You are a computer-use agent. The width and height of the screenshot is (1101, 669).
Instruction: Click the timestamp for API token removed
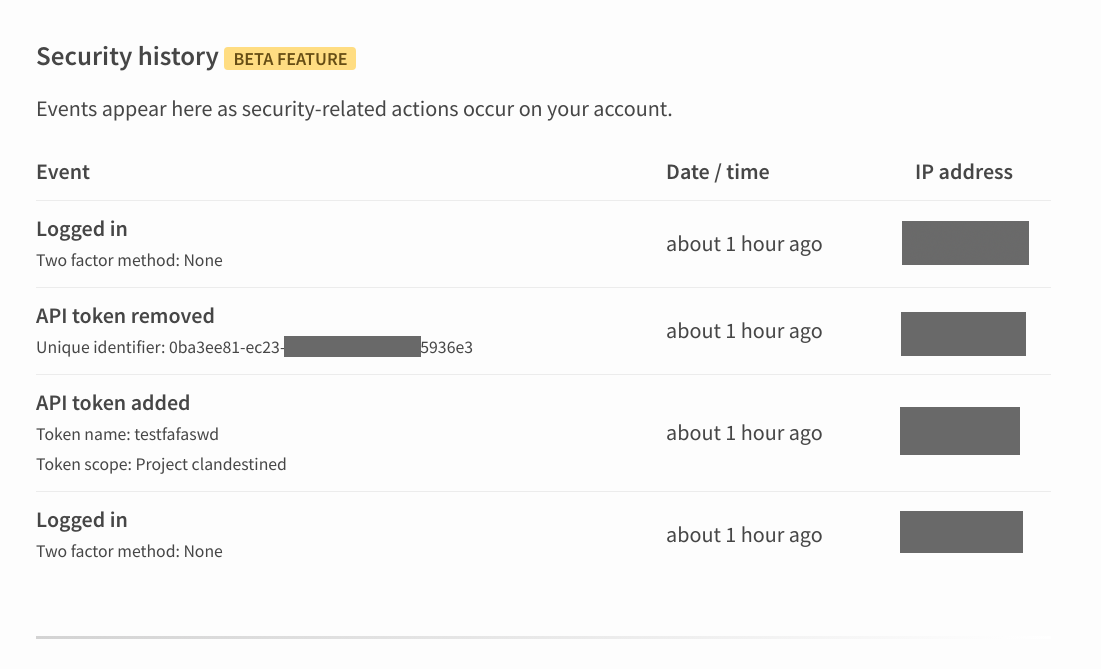tap(744, 332)
